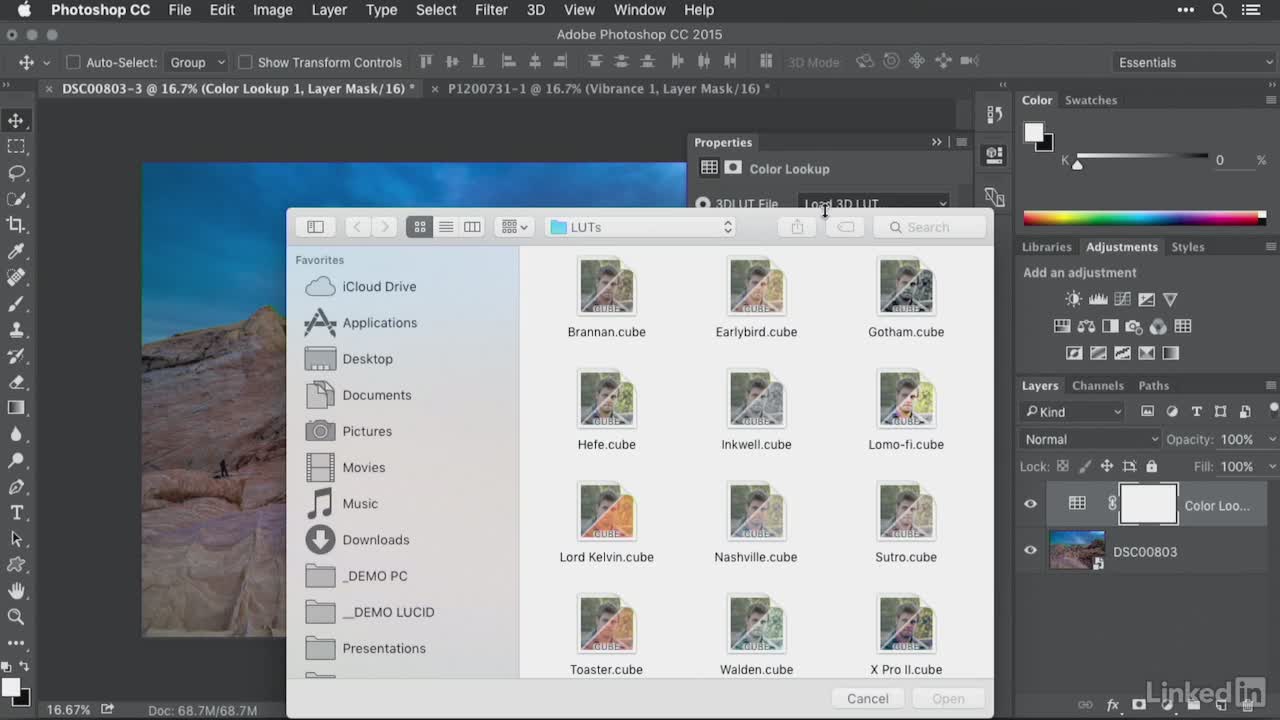Open the Load 3D LUT dropdown
Screen dimensions: 1280x720
point(873,204)
